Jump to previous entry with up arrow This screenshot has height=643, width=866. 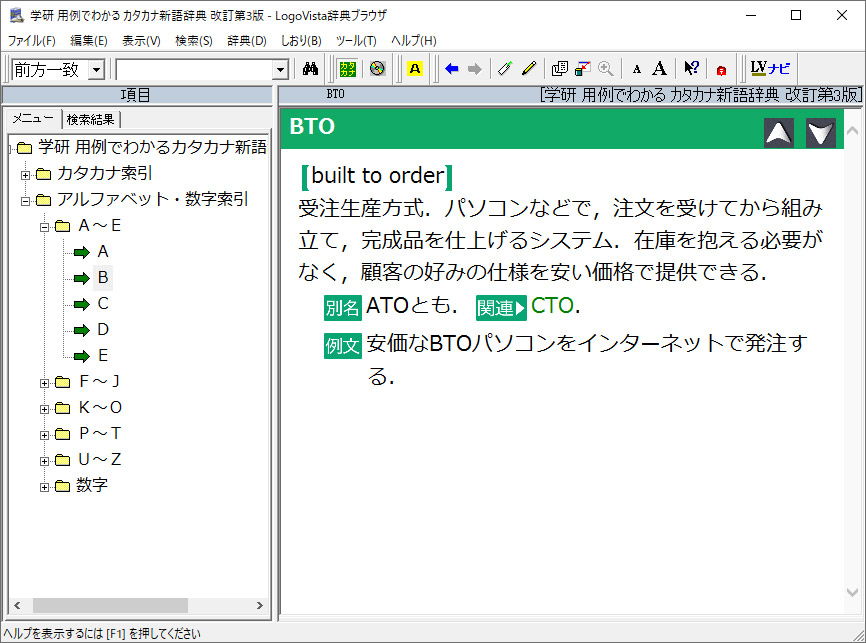click(x=779, y=133)
